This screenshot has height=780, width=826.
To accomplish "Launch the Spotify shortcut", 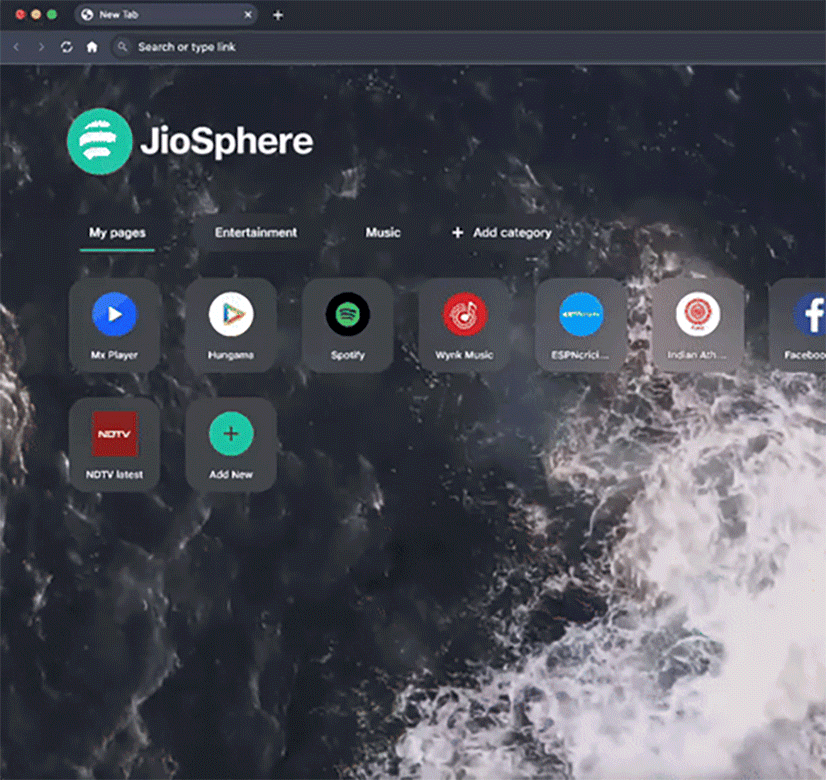I will coord(348,325).
